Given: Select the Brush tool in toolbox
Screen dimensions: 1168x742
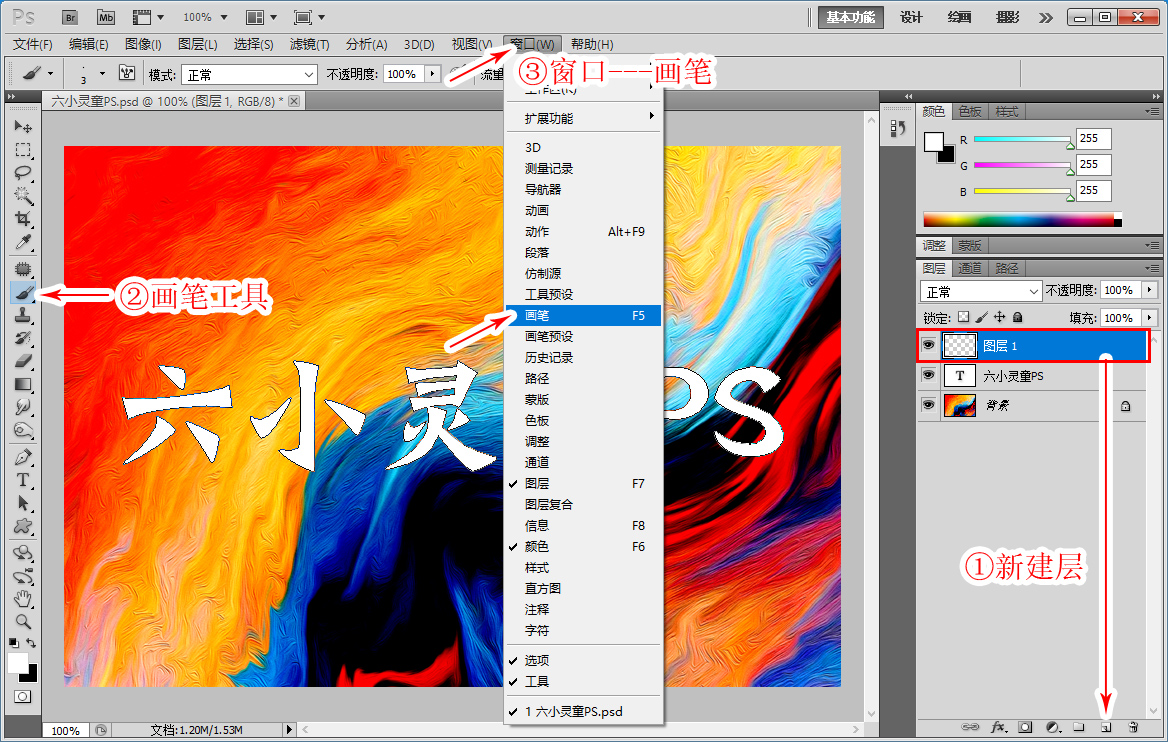Looking at the screenshot, I should coord(23,292).
